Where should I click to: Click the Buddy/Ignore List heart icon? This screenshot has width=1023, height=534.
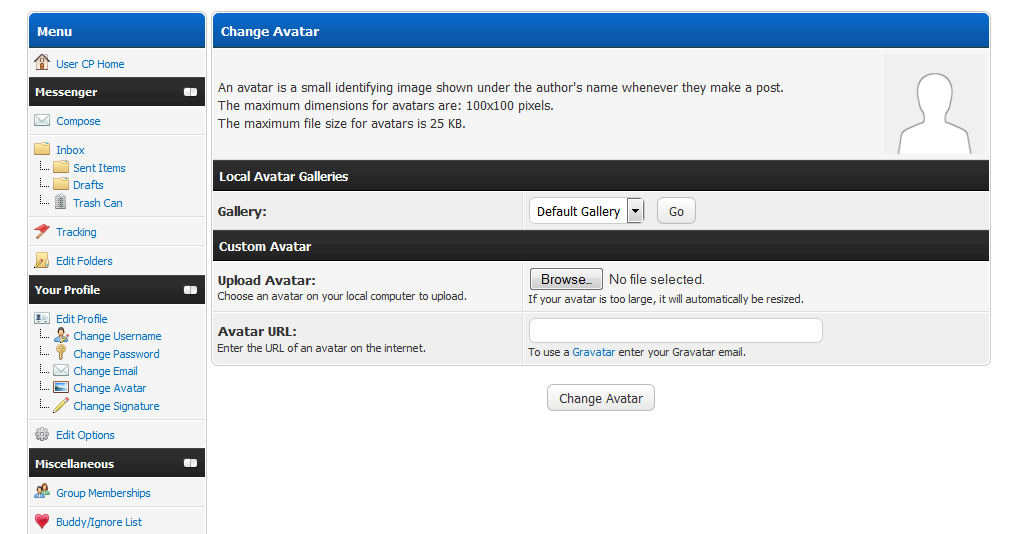(x=42, y=522)
